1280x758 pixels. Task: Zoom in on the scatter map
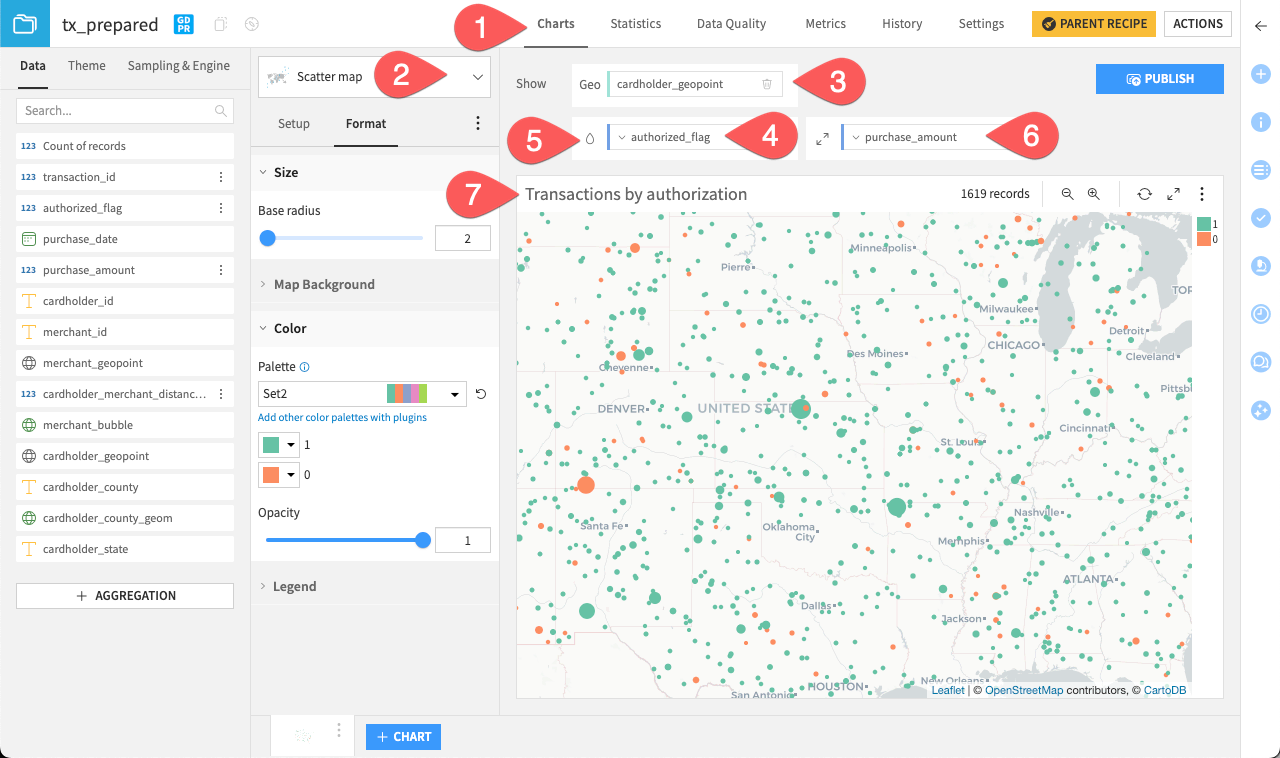pos(1094,193)
